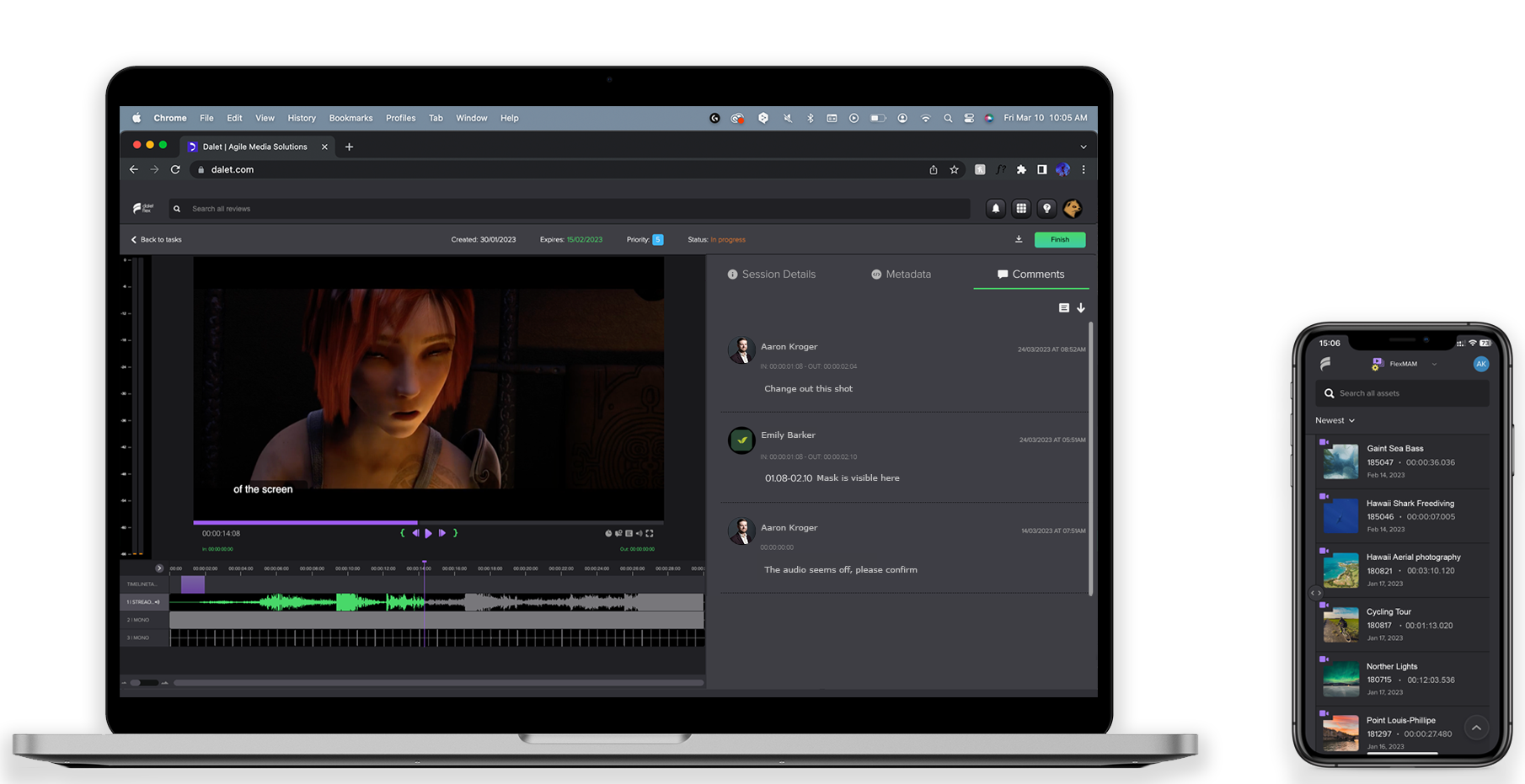The height and width of the screenshot is (784, 1525).
Task: Open the apps grid icon
Action: (1021, 209)
